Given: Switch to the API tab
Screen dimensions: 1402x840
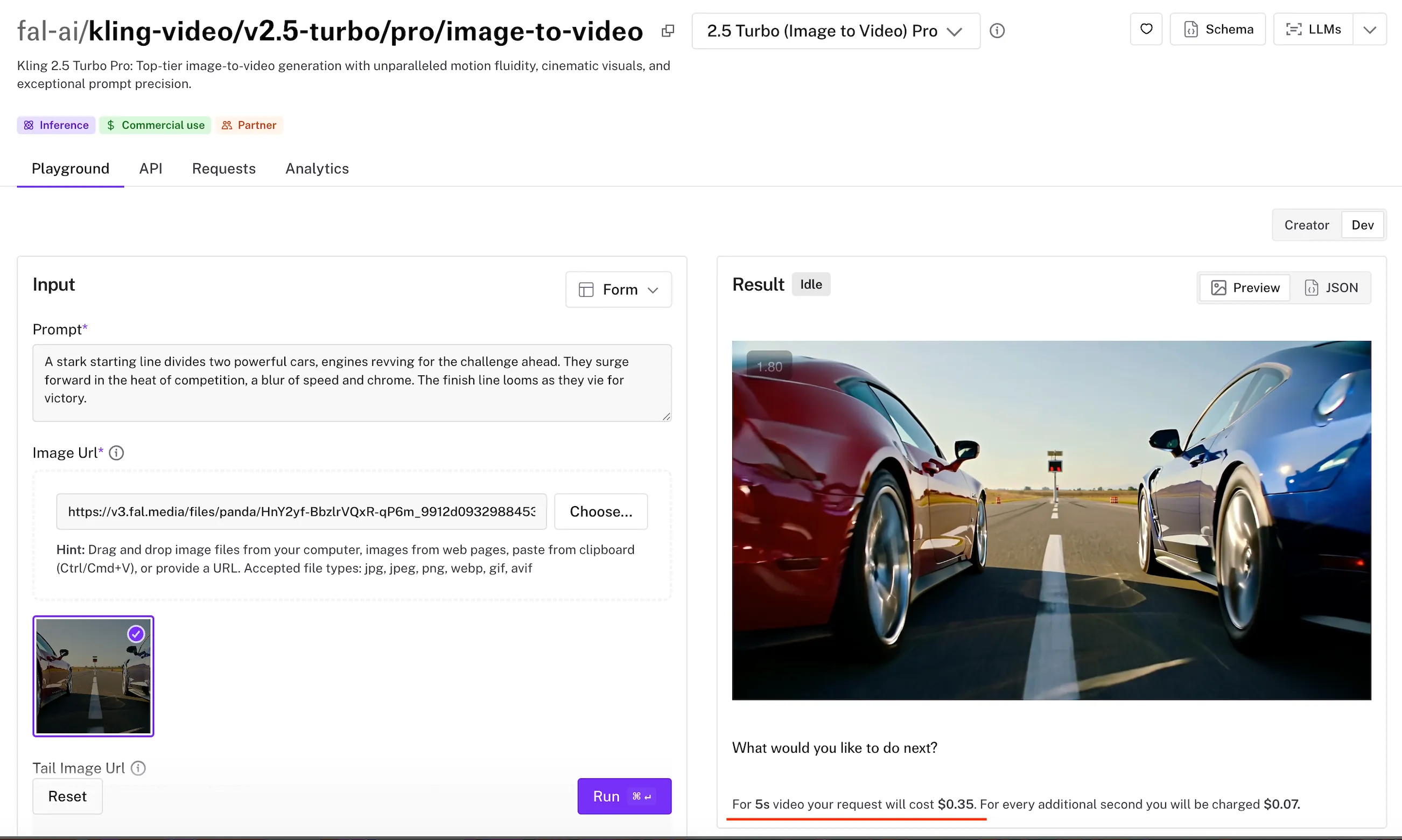Looking at the screenshot, I should click(151, 168).
